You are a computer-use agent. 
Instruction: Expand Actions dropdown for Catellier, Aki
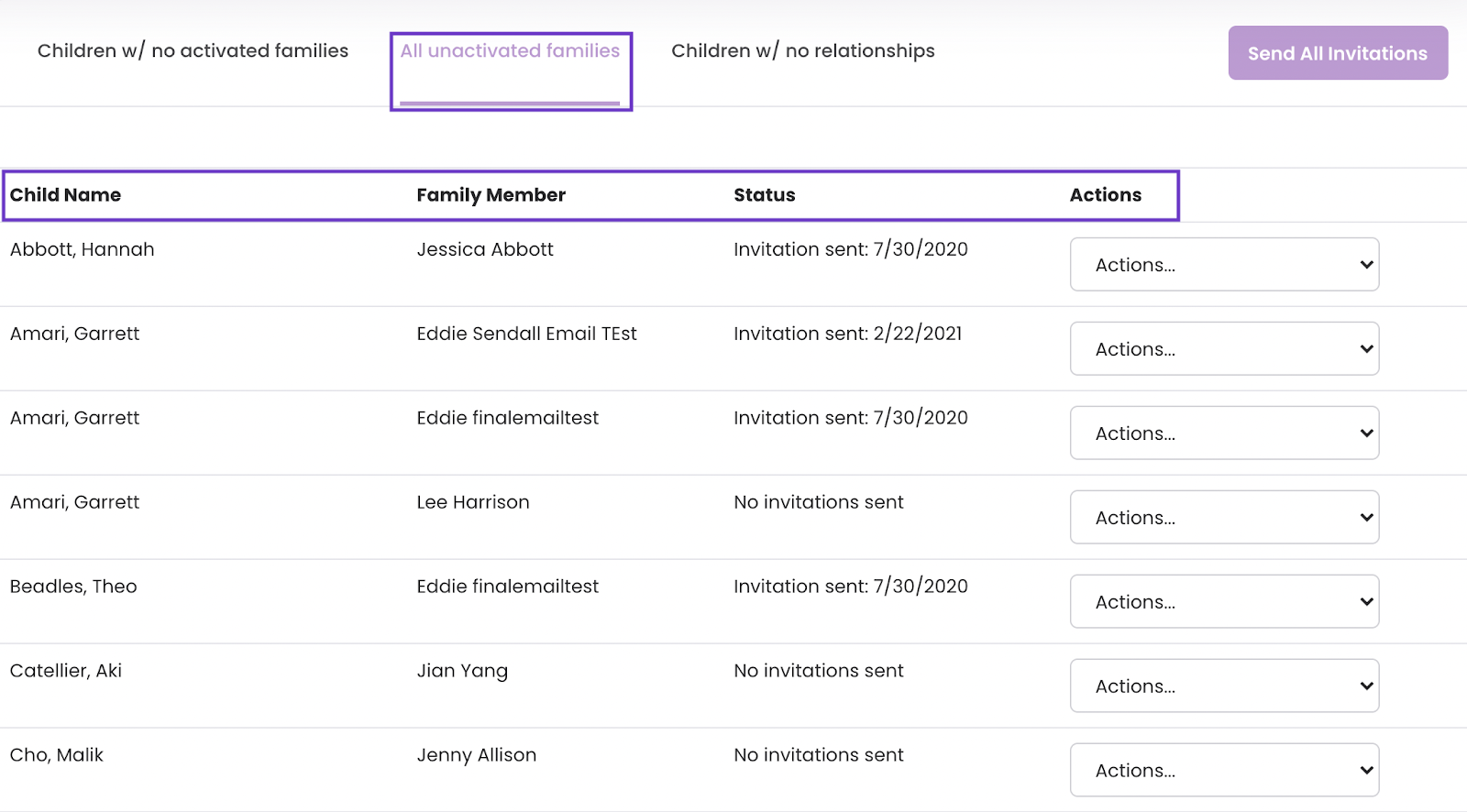click(x=1224, y=686)
